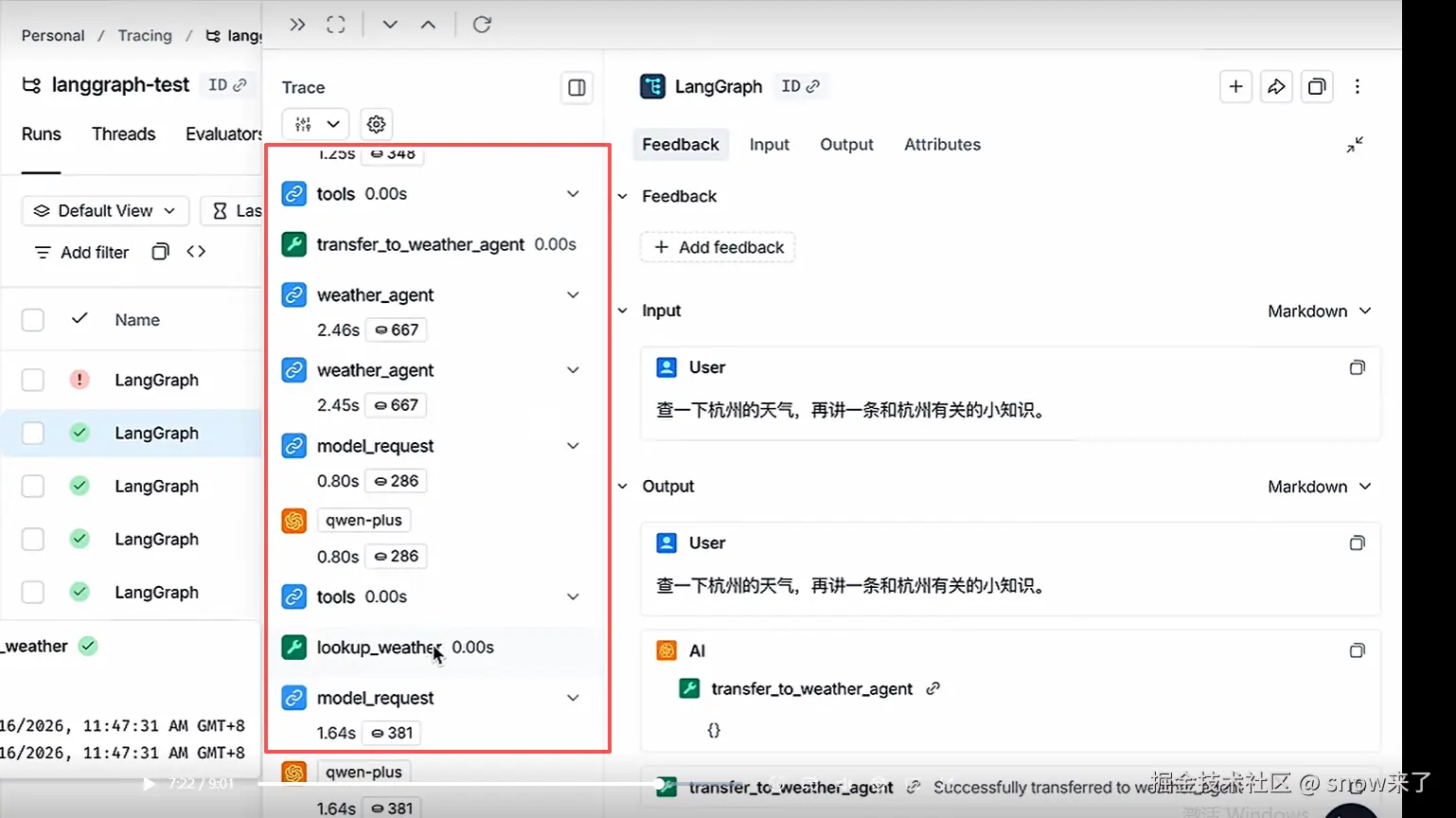1456x818 pixels.
Task: Collapse the model_request step taking 0.80s
Action: click(x=573, y=446)
